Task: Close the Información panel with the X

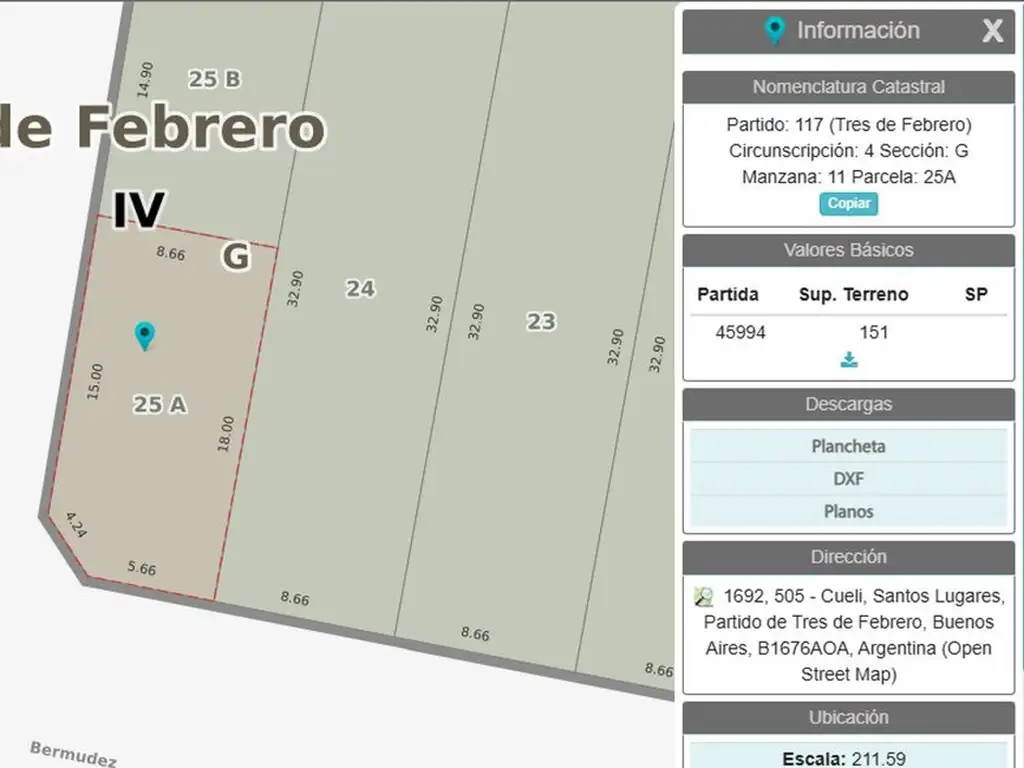Action: 992,31
